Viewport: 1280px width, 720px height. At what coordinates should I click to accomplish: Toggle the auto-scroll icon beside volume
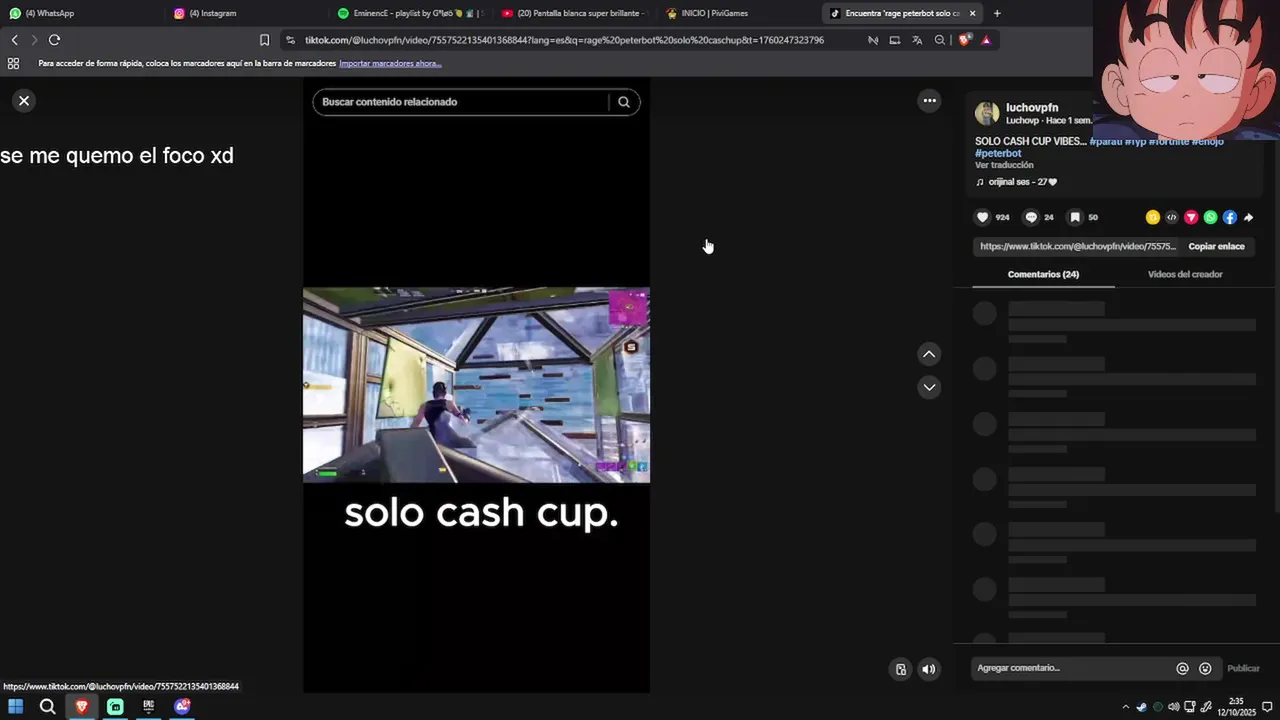point(901,669)
